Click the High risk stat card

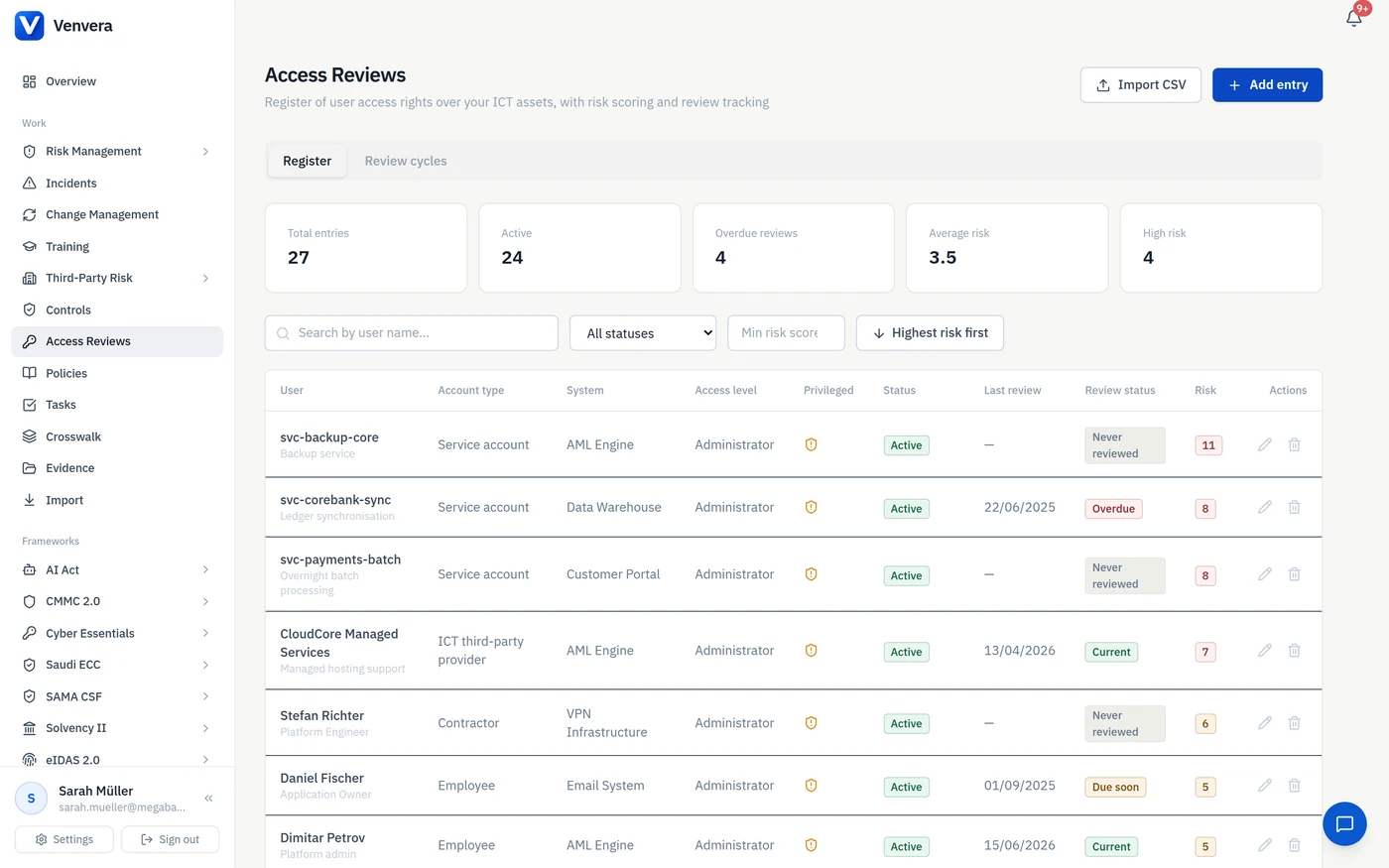click(1220, 248)
